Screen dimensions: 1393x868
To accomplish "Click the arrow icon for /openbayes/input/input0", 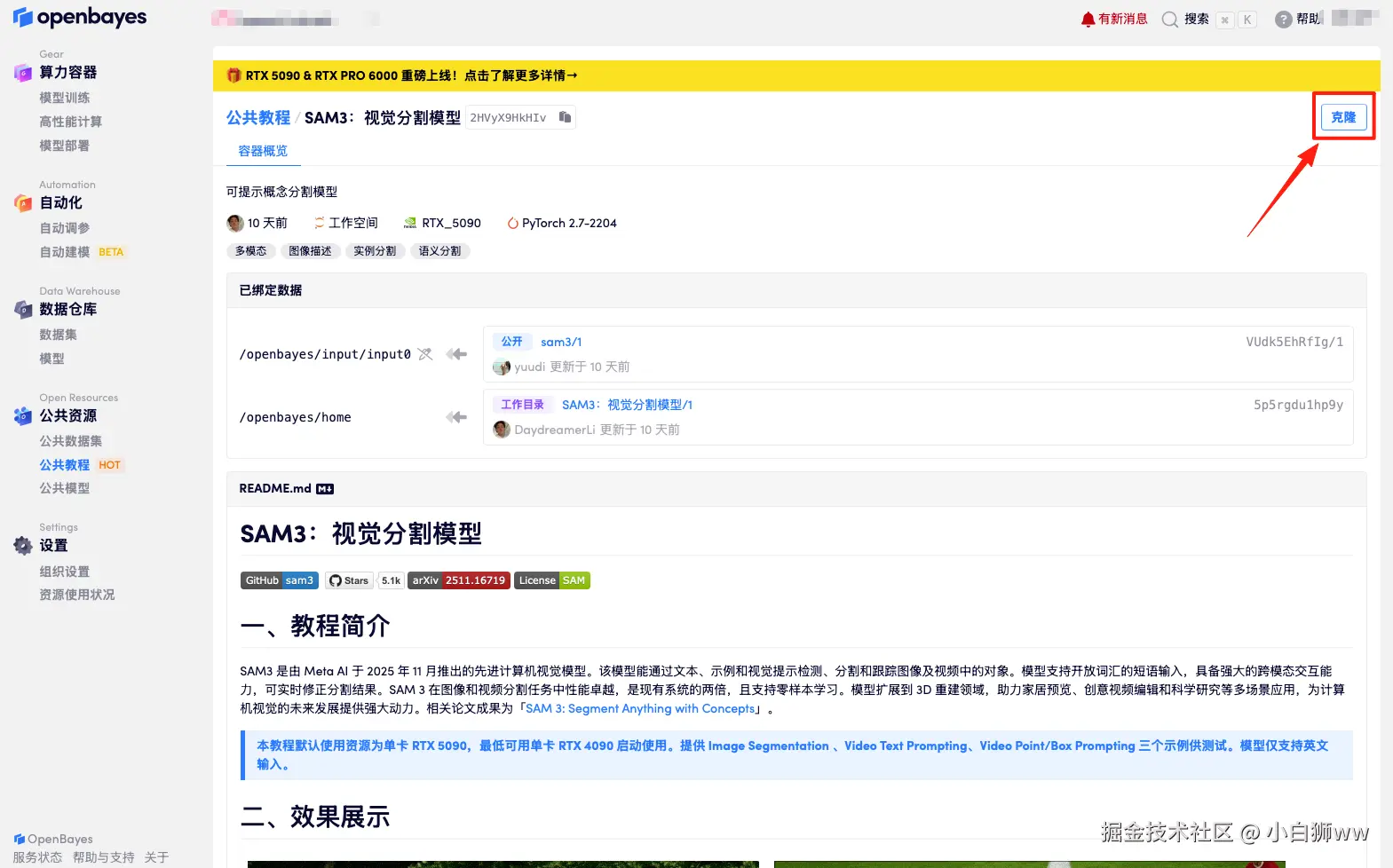I will 456,354.
